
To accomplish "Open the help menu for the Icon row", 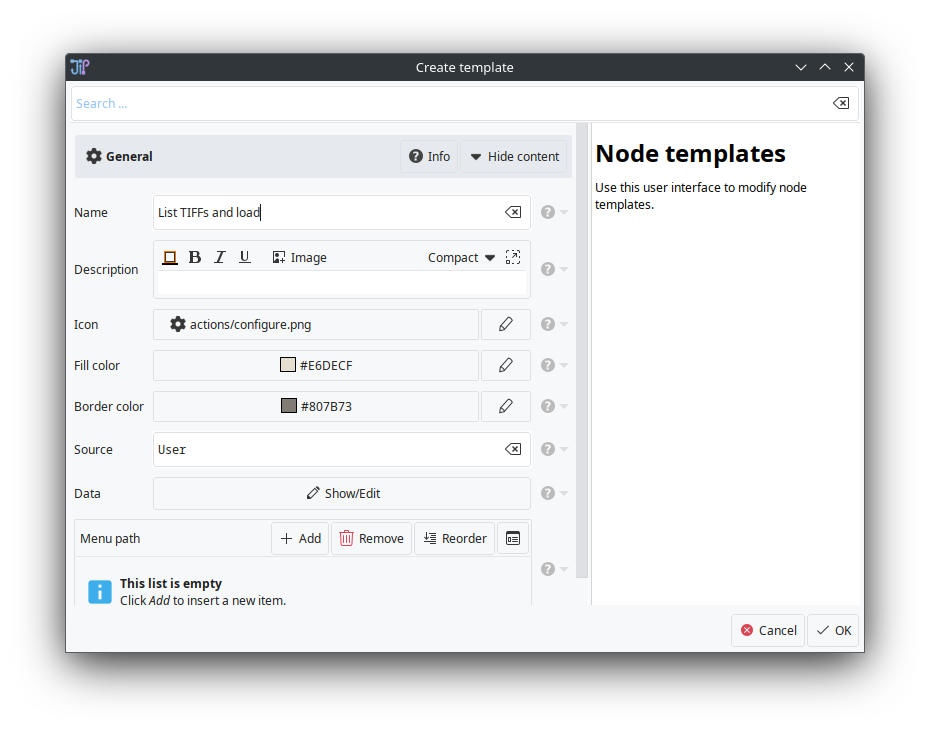I will tap(554, 324).
